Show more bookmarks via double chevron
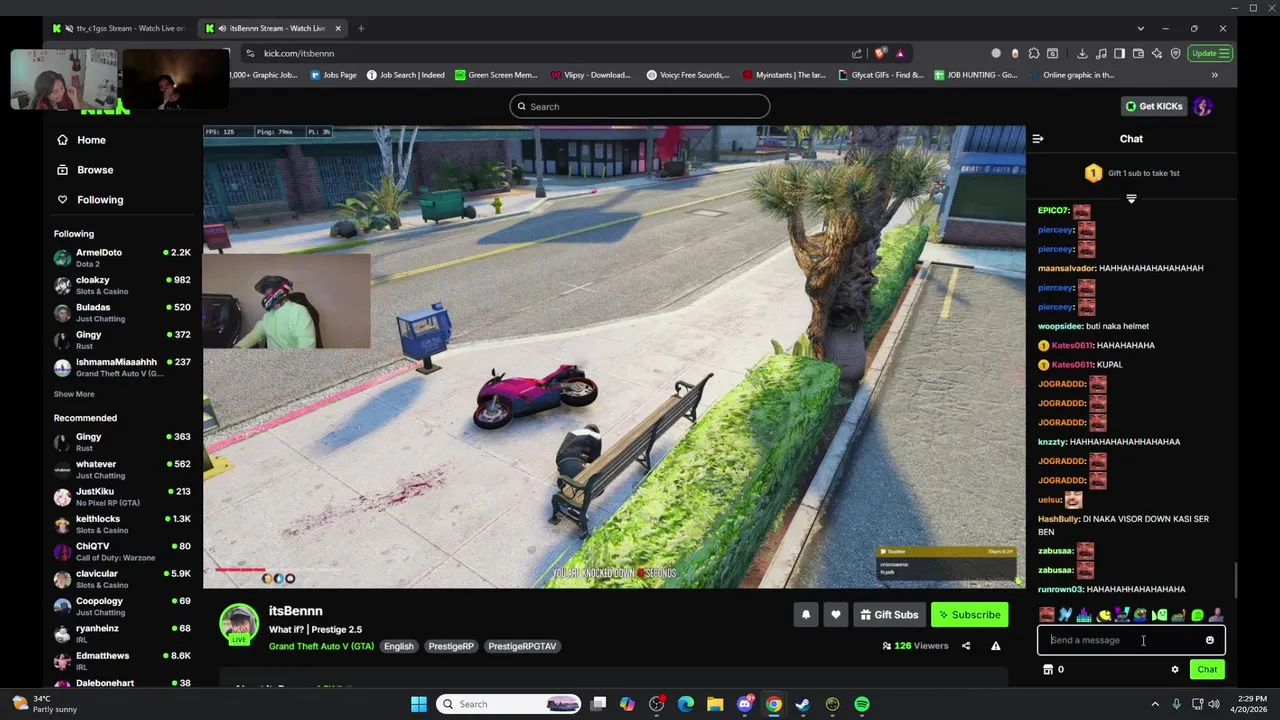The width and height of the screenshot is (1280, 720). [x=1215, y=75]
